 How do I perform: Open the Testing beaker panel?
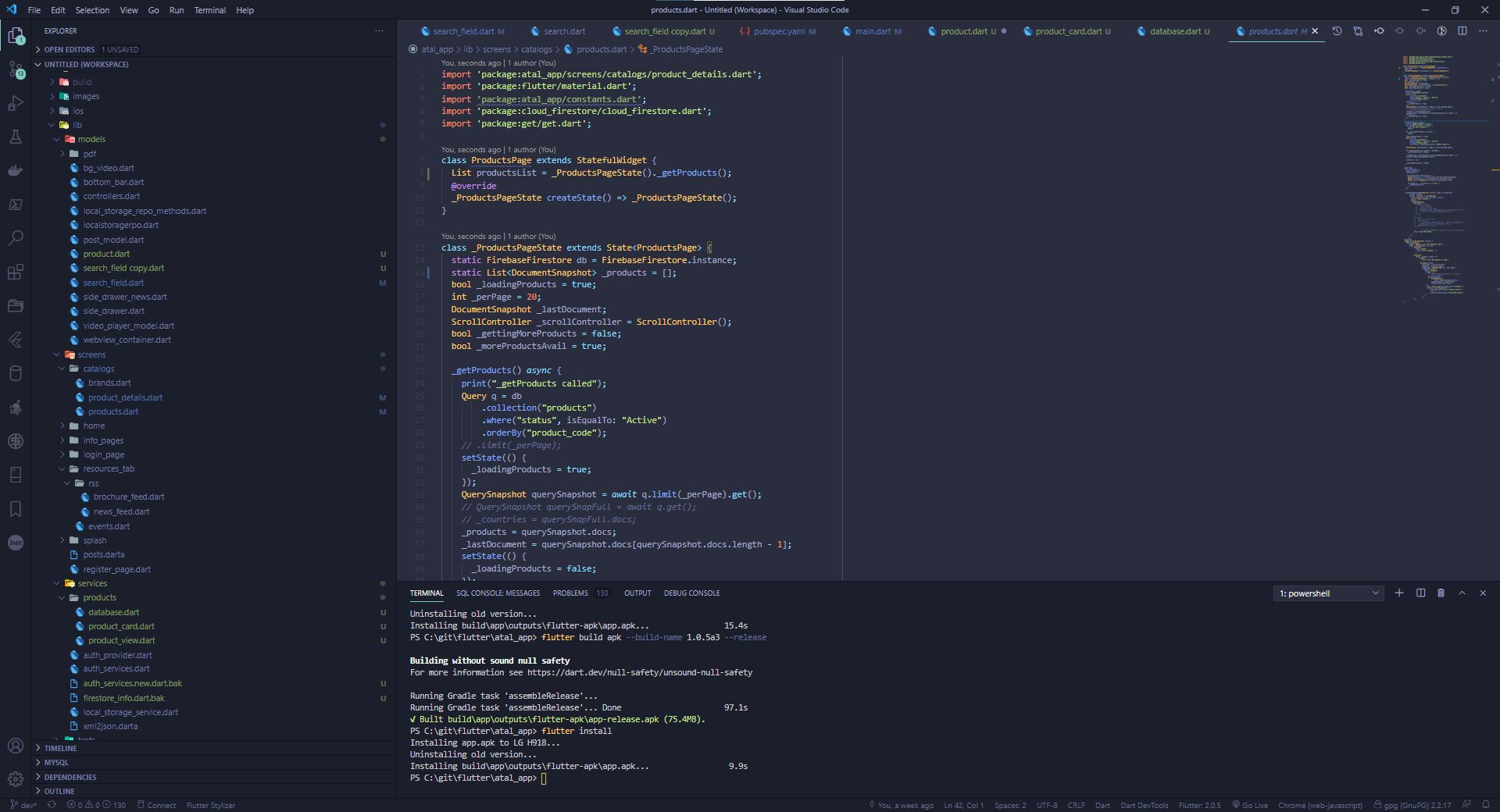[16, 137]
